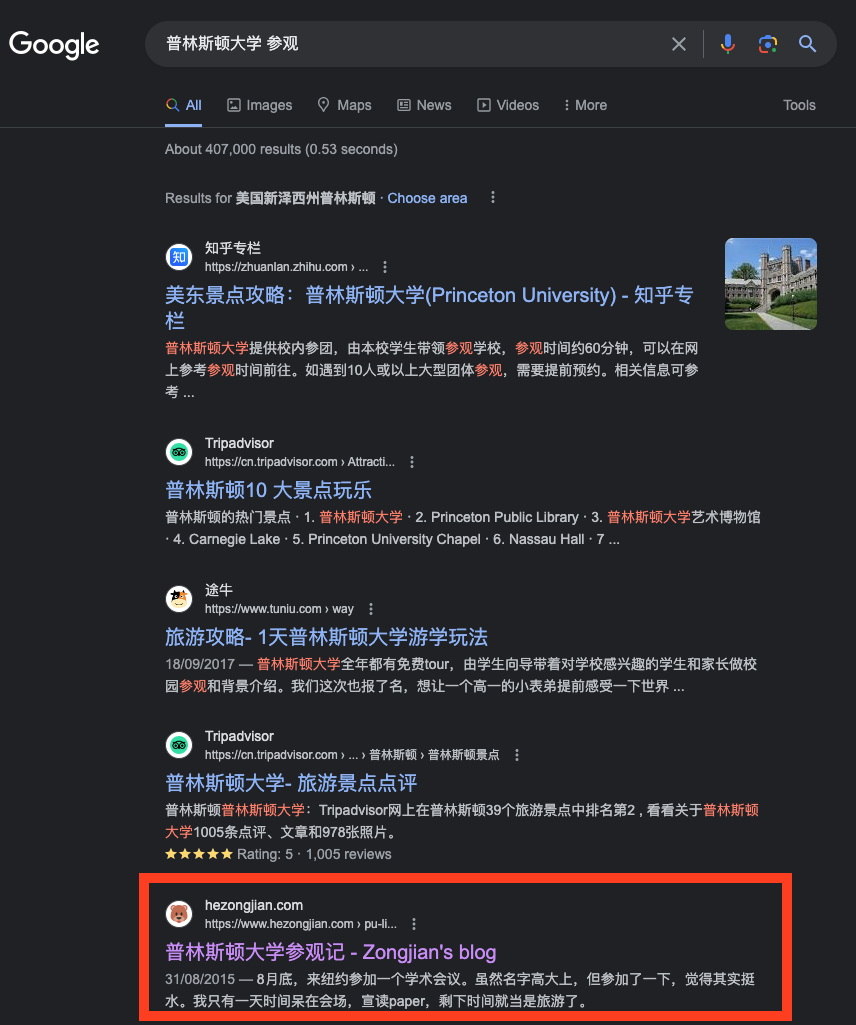Click the five-star rating under the Tripadvisor result
856x1025 pixels.
click(x=199, y=854)
